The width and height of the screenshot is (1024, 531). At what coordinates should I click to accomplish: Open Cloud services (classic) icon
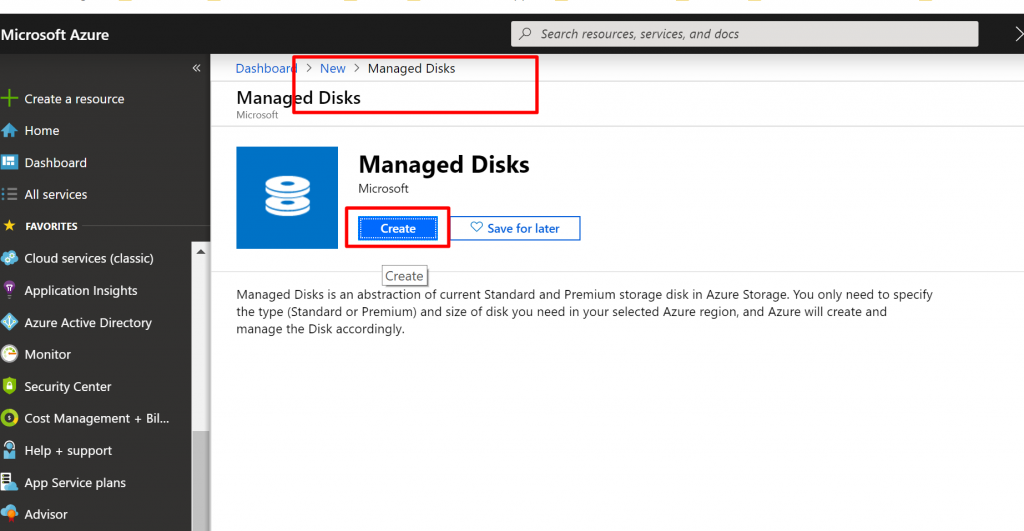point(10,259)
